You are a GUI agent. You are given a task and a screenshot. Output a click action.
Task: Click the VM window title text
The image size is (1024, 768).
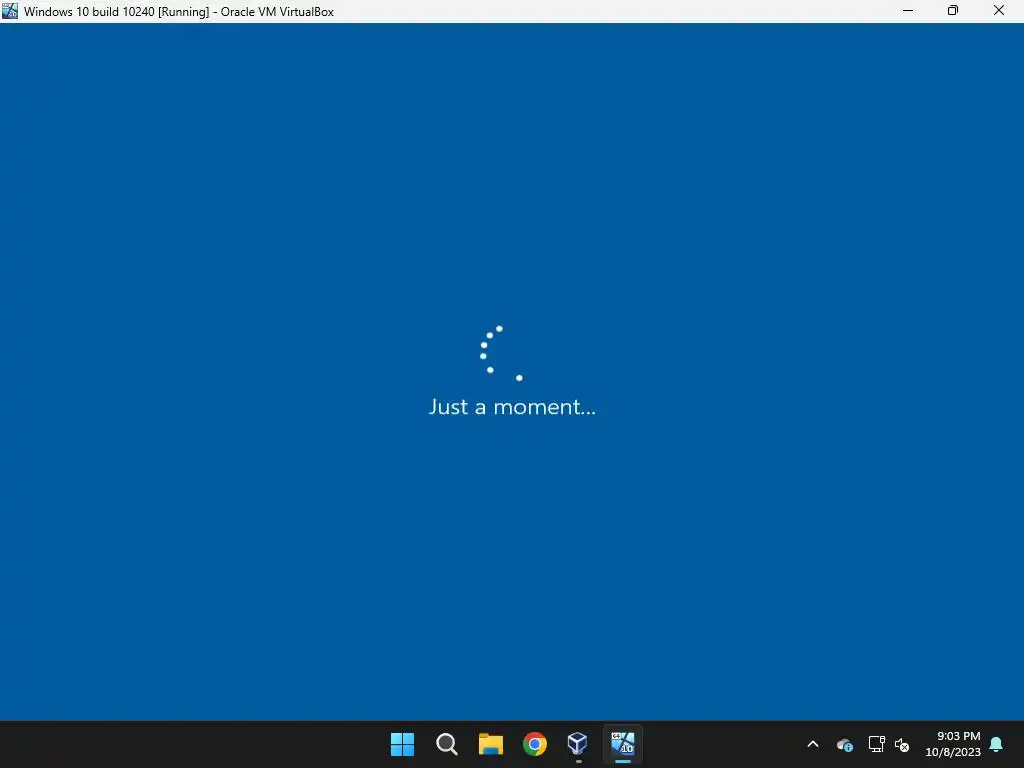point(179,11)
